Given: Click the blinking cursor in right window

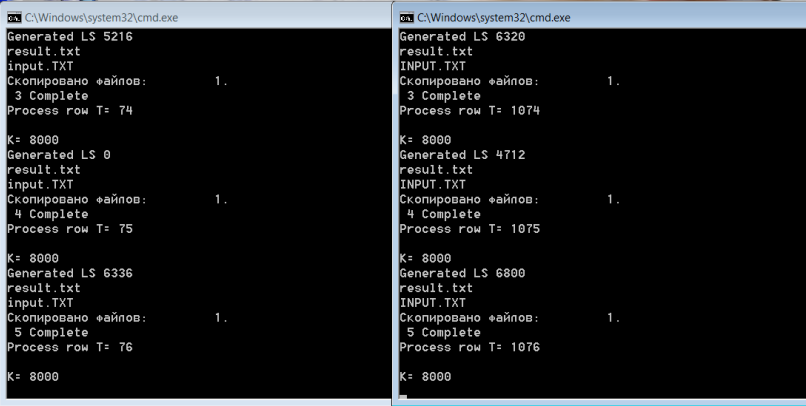Looking at the screenshot, I should (404, 397).
